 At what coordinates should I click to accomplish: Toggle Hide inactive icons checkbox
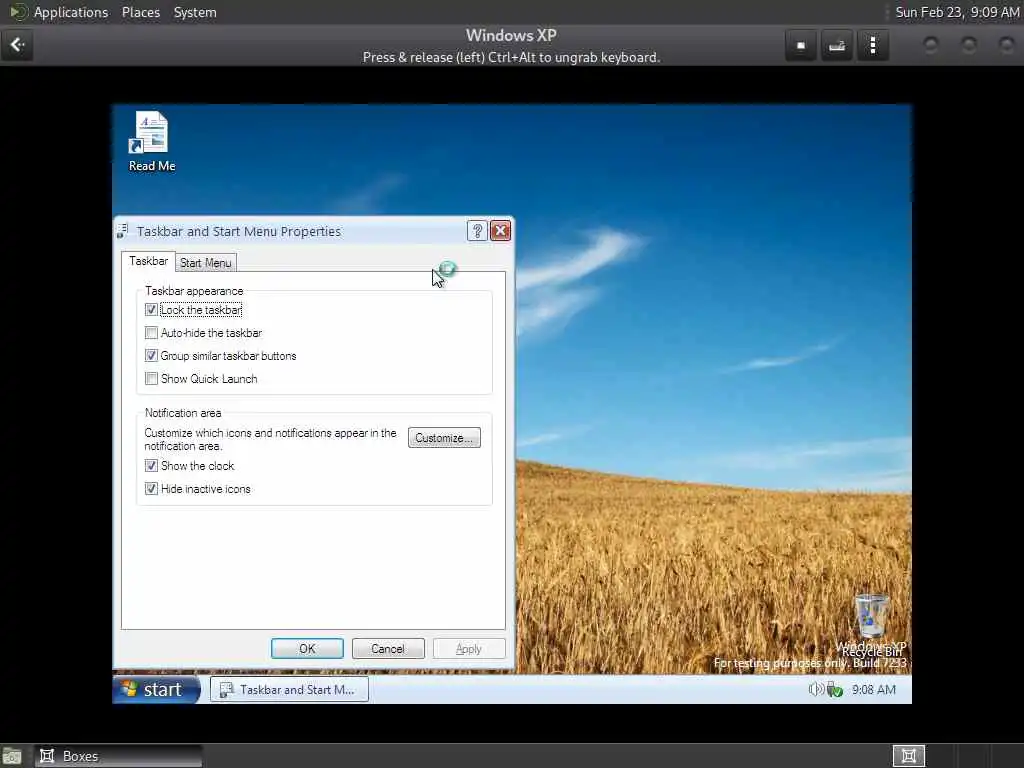[x=151, y=488]
